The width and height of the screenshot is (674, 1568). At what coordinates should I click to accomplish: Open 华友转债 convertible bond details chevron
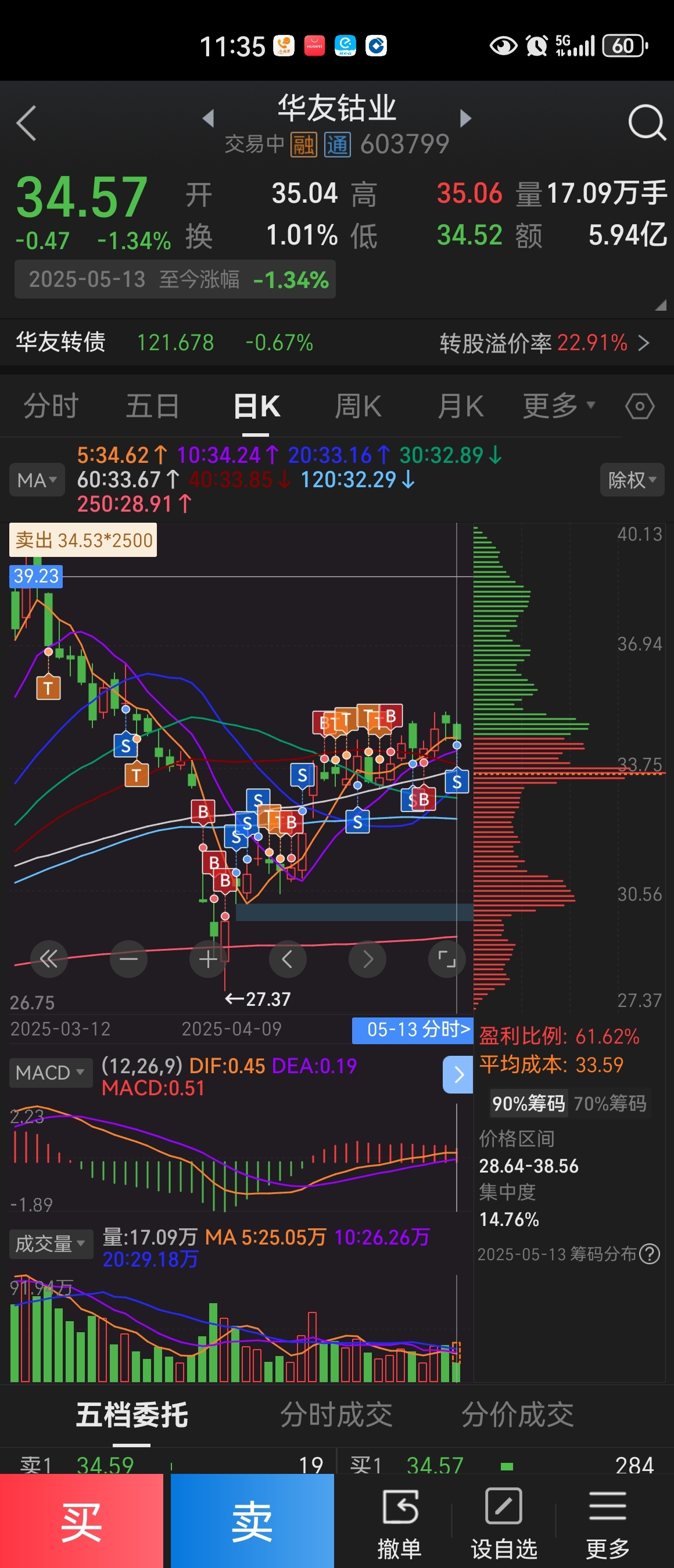click(644, 343)
